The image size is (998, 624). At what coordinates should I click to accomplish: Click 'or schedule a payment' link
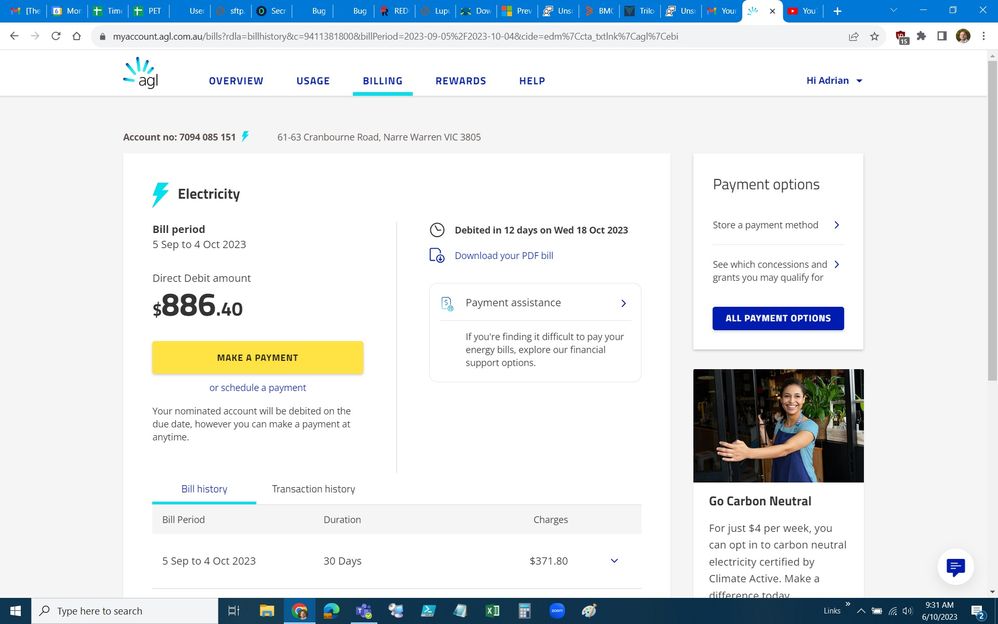pyautogui.click(x=257, y=388)
